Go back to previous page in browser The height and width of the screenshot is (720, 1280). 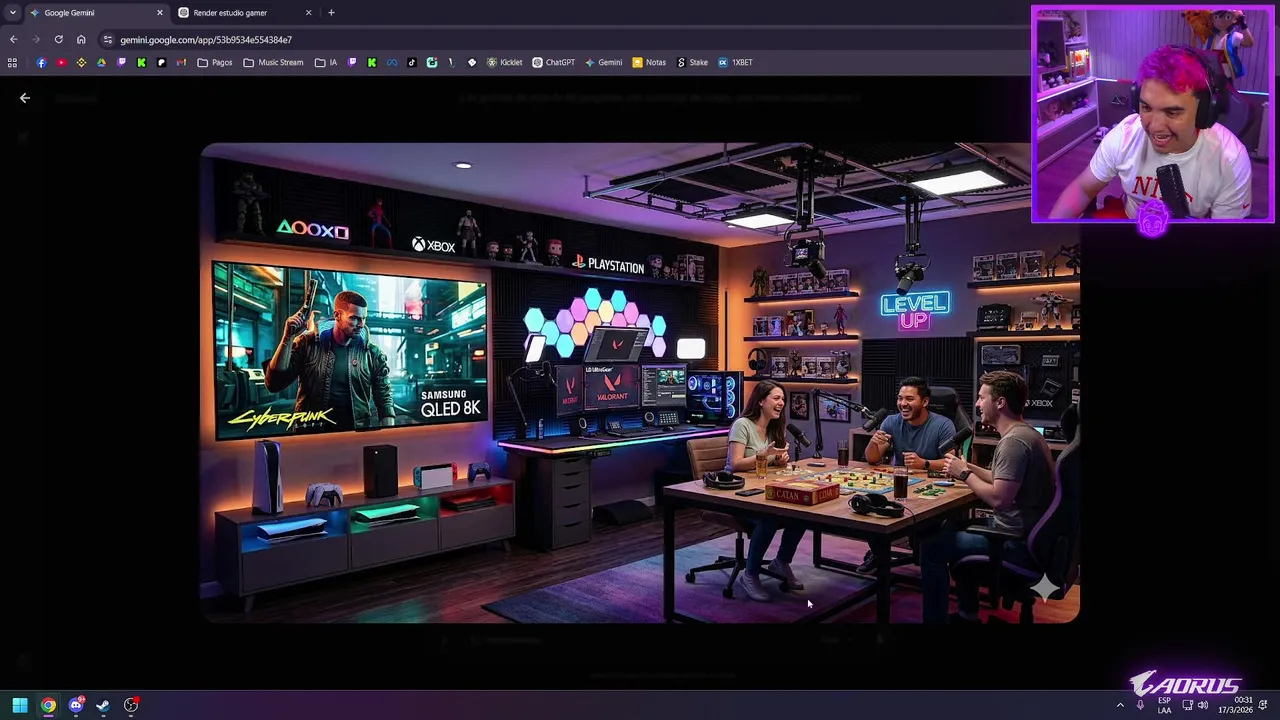(x=13, y=40)
